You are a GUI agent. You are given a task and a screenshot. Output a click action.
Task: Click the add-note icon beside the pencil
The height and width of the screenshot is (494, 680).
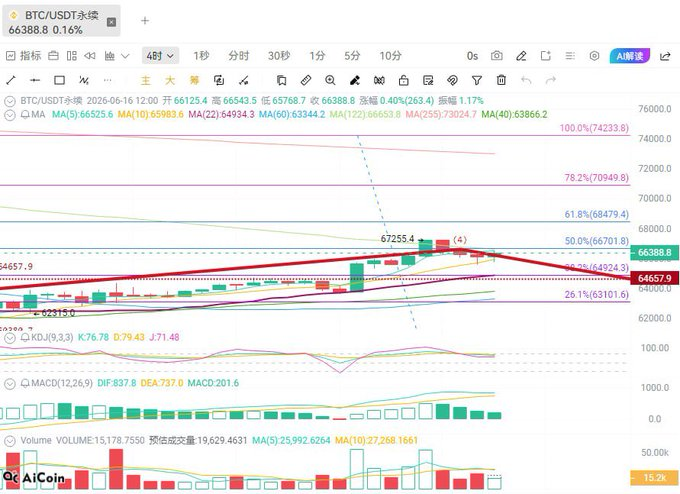point(546,56)
